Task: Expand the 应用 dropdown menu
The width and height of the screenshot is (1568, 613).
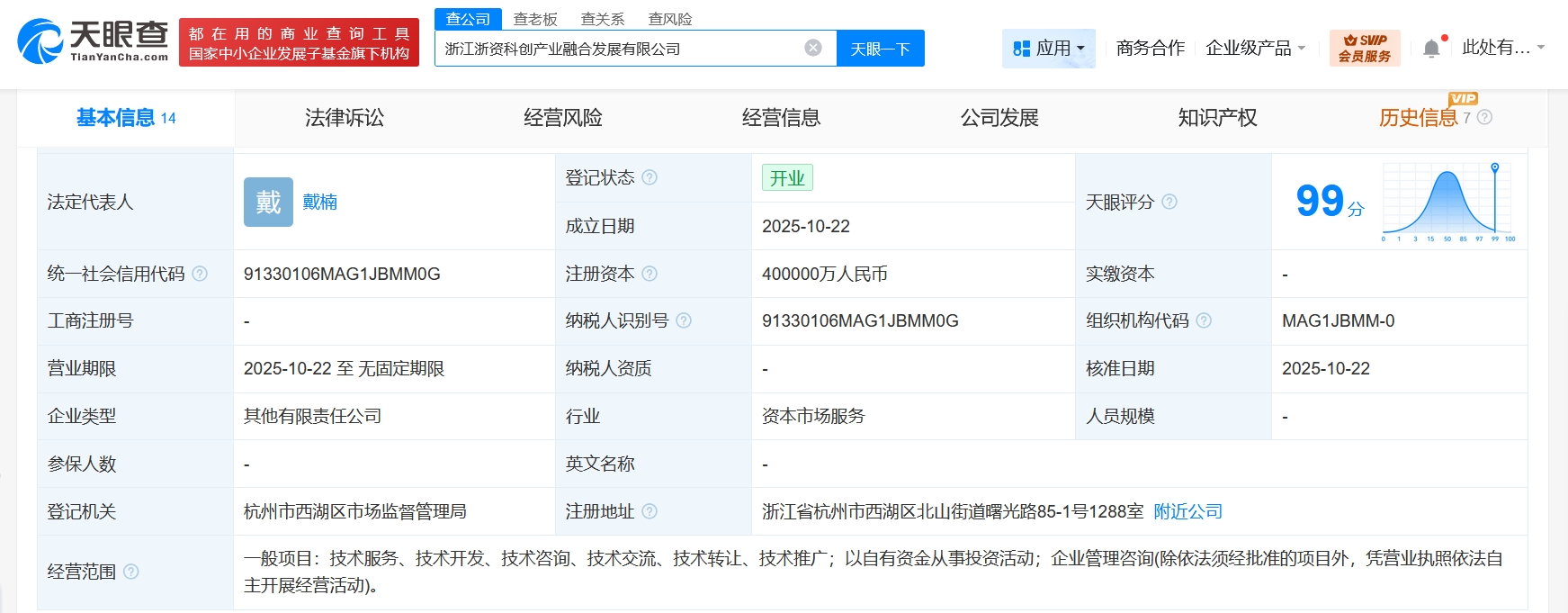Action: coord(1049,49)
